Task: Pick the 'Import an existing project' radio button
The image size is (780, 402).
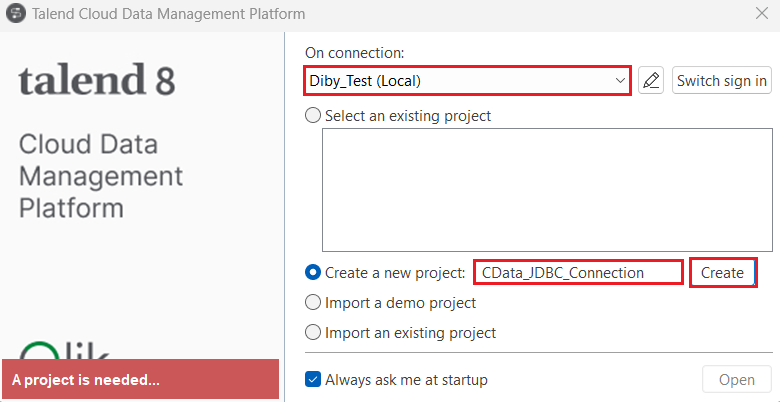Action: pyautogui.click(x=313, y=332)
